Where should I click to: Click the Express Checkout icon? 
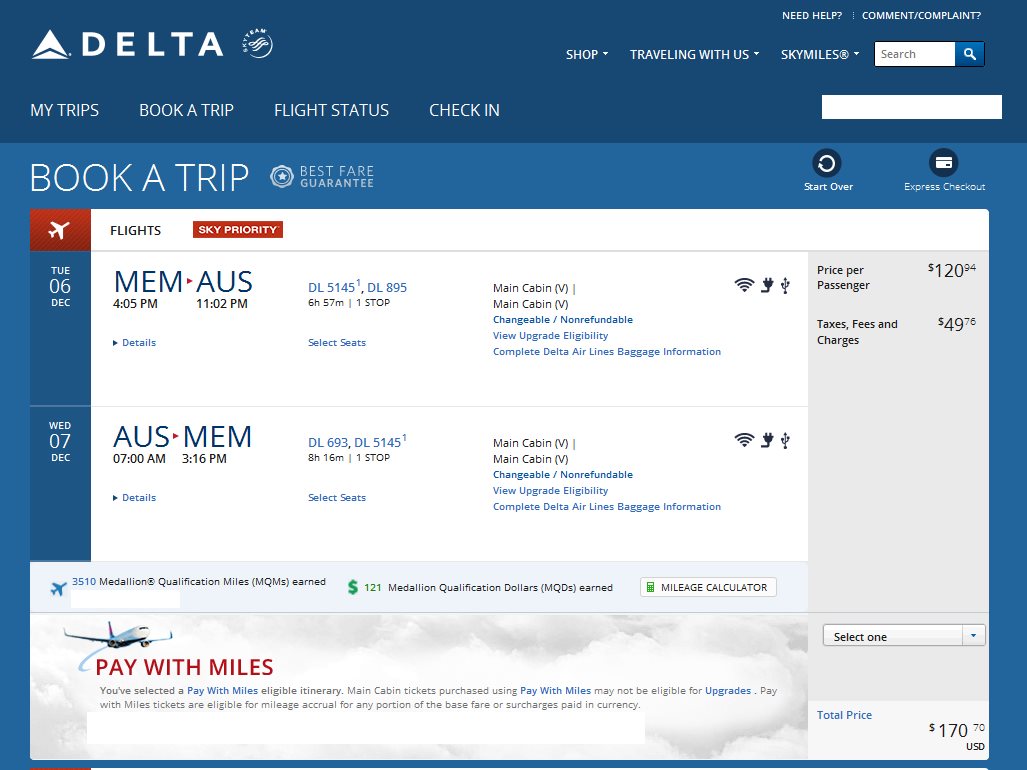tap(944, 163)
